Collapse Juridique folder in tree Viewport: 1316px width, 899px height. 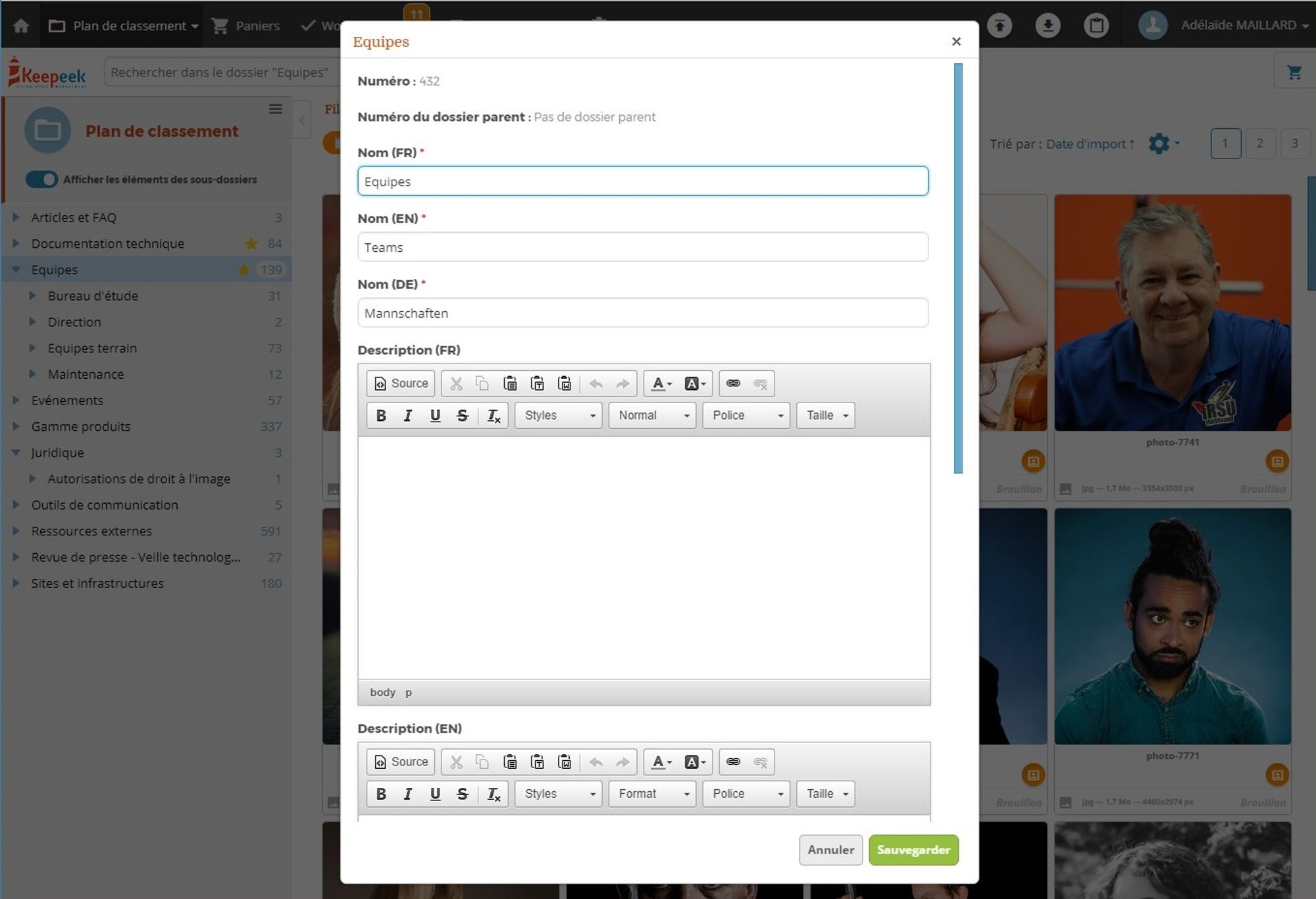[16, 452]
